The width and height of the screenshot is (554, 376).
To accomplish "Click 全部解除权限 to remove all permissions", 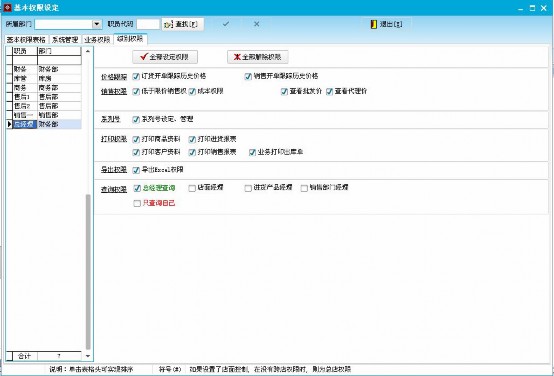I will (x=258, y=57).
